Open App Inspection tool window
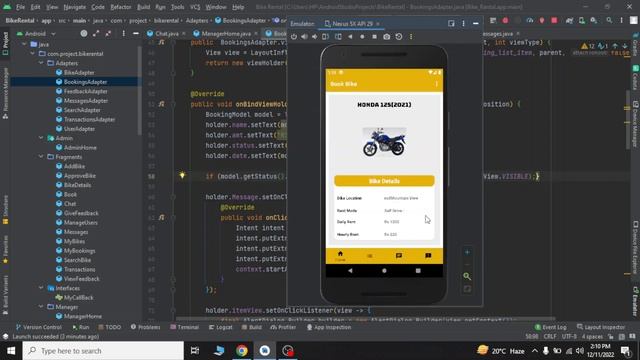Image resolution: width=640 pixels, height=360 pixels. click(329, 327)
